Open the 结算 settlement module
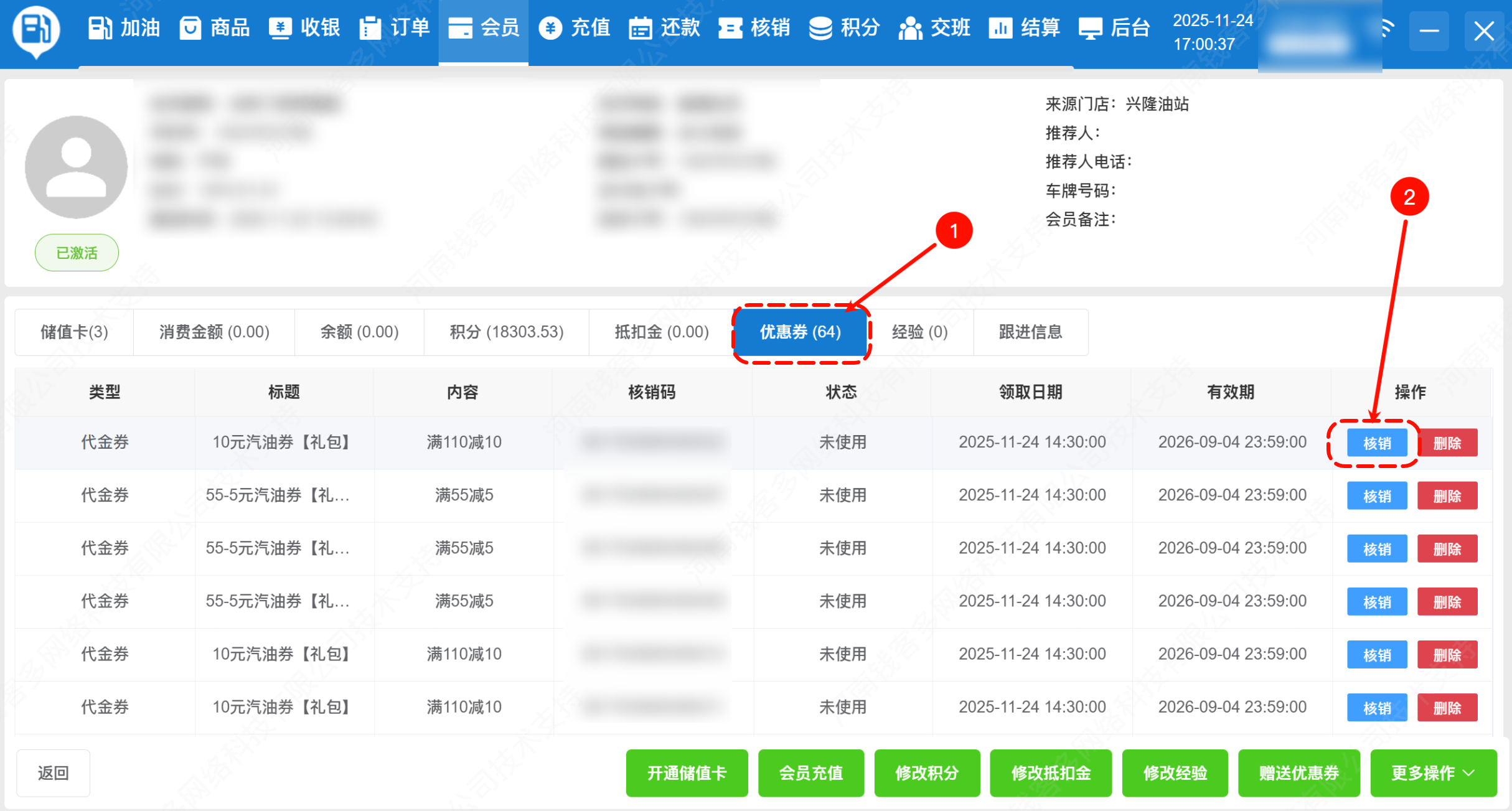 pyautogui.click(x=1024, y=28)
